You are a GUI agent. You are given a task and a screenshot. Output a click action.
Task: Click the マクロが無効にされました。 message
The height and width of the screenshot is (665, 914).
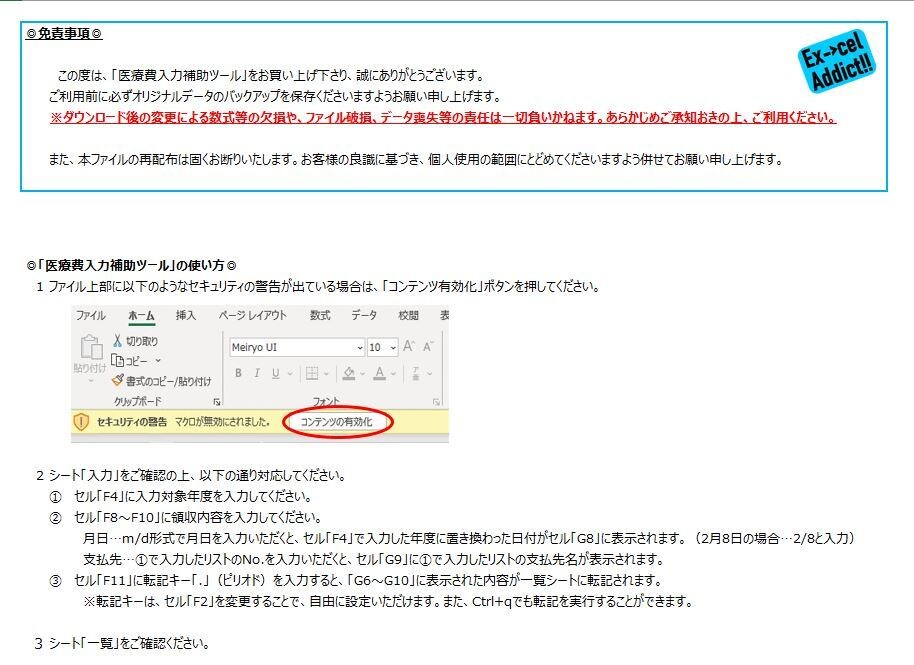tap(223, 421)
